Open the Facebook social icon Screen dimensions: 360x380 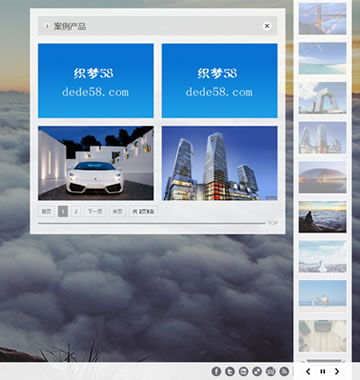pyautogui.click(x=216, y=371)
